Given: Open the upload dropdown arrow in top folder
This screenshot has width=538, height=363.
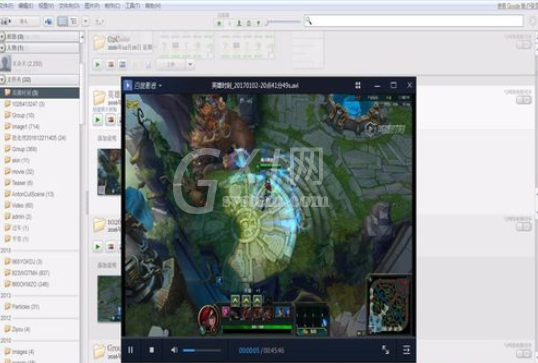Looking at the screenshot, I should pos(190,65).
